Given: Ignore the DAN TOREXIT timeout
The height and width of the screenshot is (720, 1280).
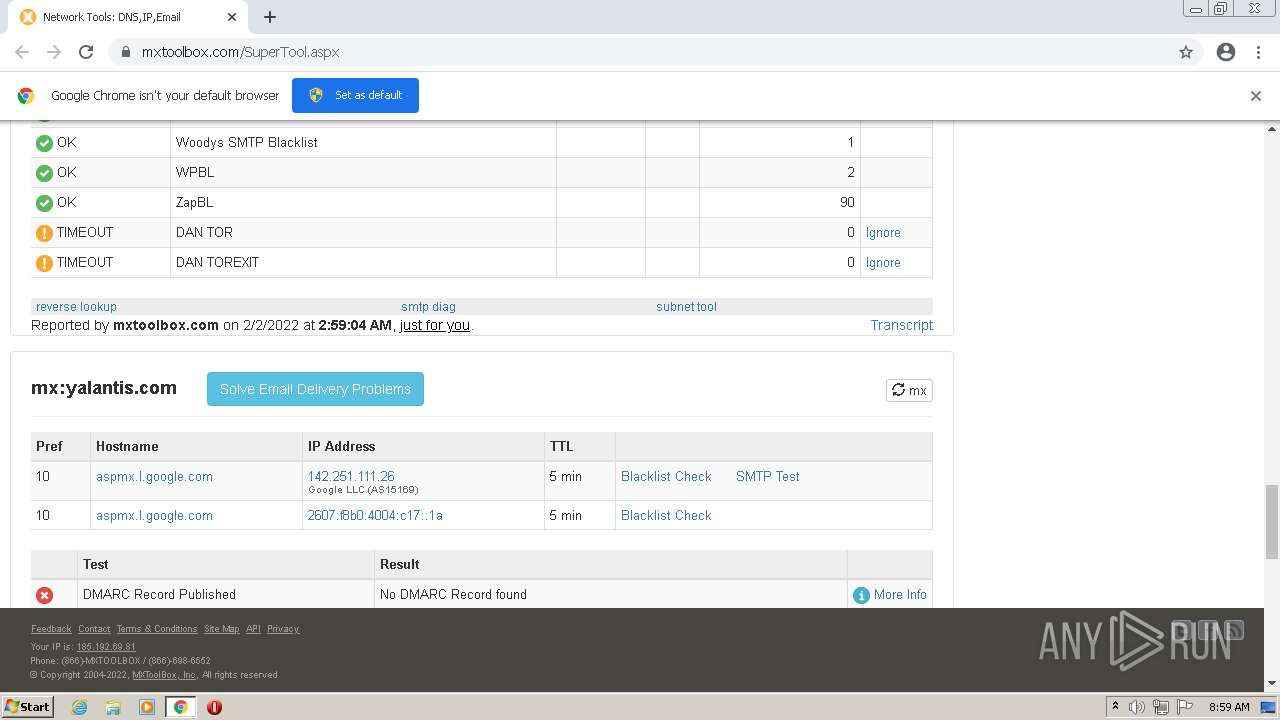Looking at the screenshot, I should (x=883, y=263).
